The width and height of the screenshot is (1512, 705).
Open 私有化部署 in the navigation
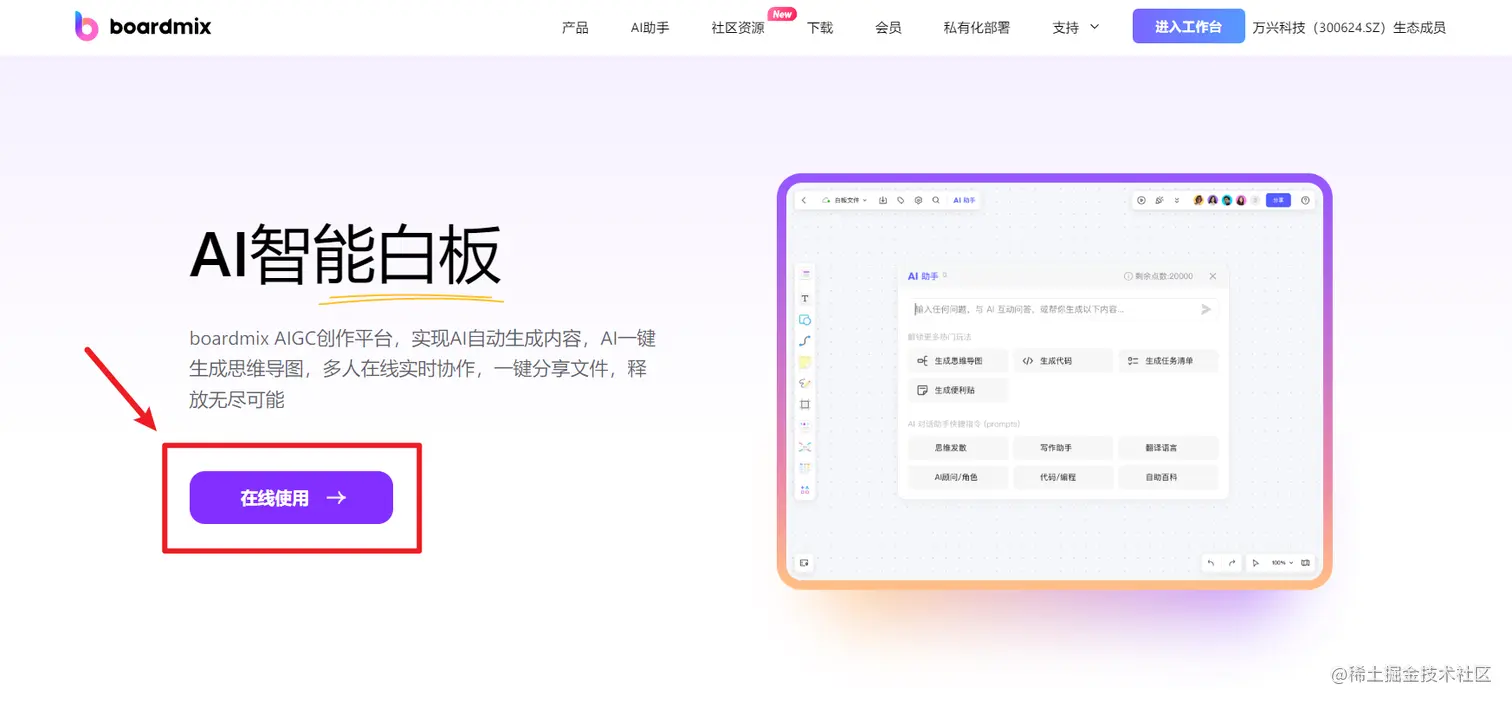coord(977,27)
